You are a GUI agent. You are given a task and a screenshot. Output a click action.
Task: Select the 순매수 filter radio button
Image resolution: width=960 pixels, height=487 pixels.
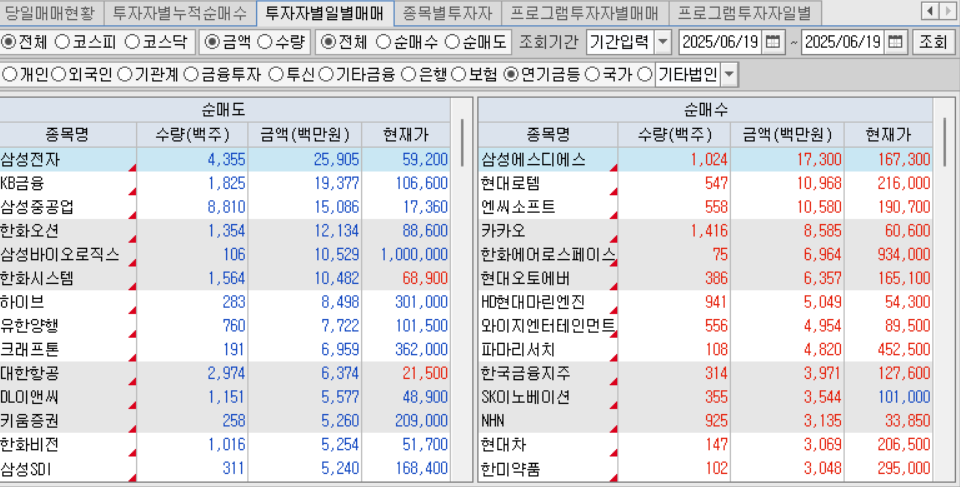click(x=383, y=42)
